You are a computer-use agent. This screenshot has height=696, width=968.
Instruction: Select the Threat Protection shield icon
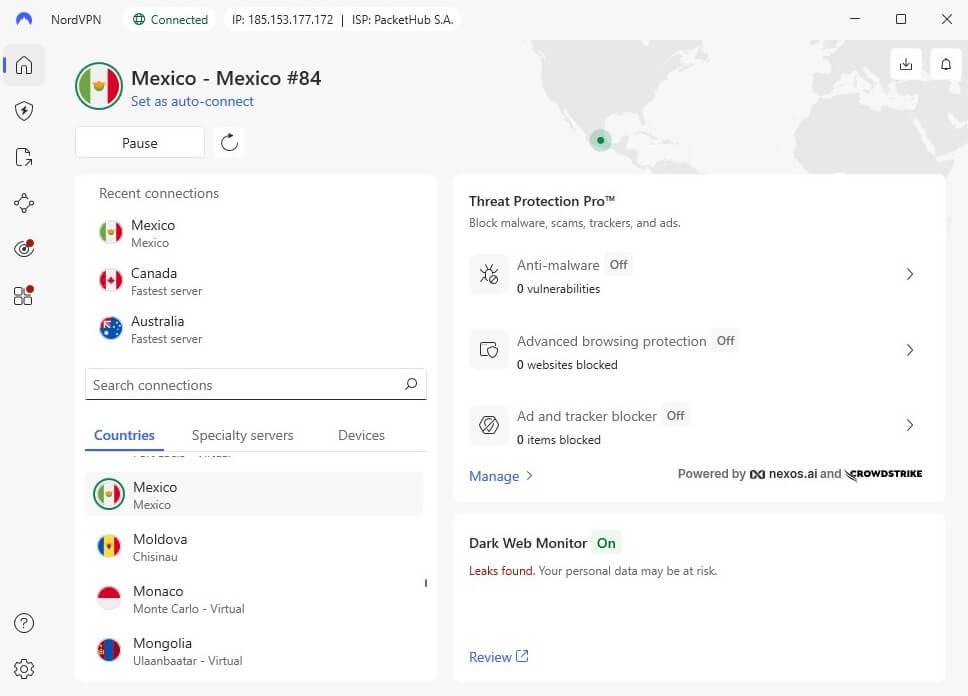pos(23,111)
